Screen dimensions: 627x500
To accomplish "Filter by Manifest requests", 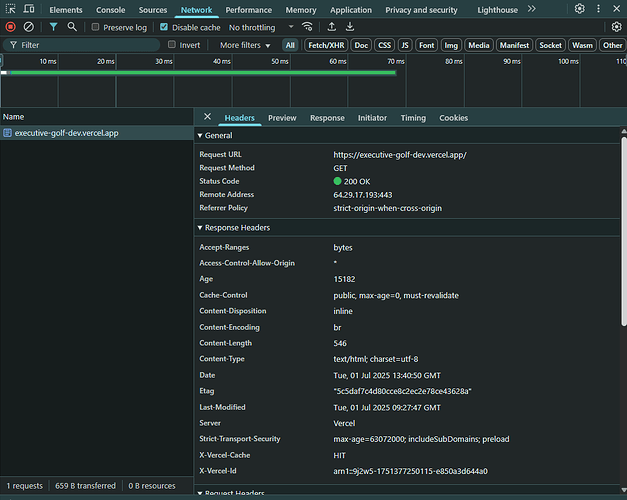I will 514,45.
